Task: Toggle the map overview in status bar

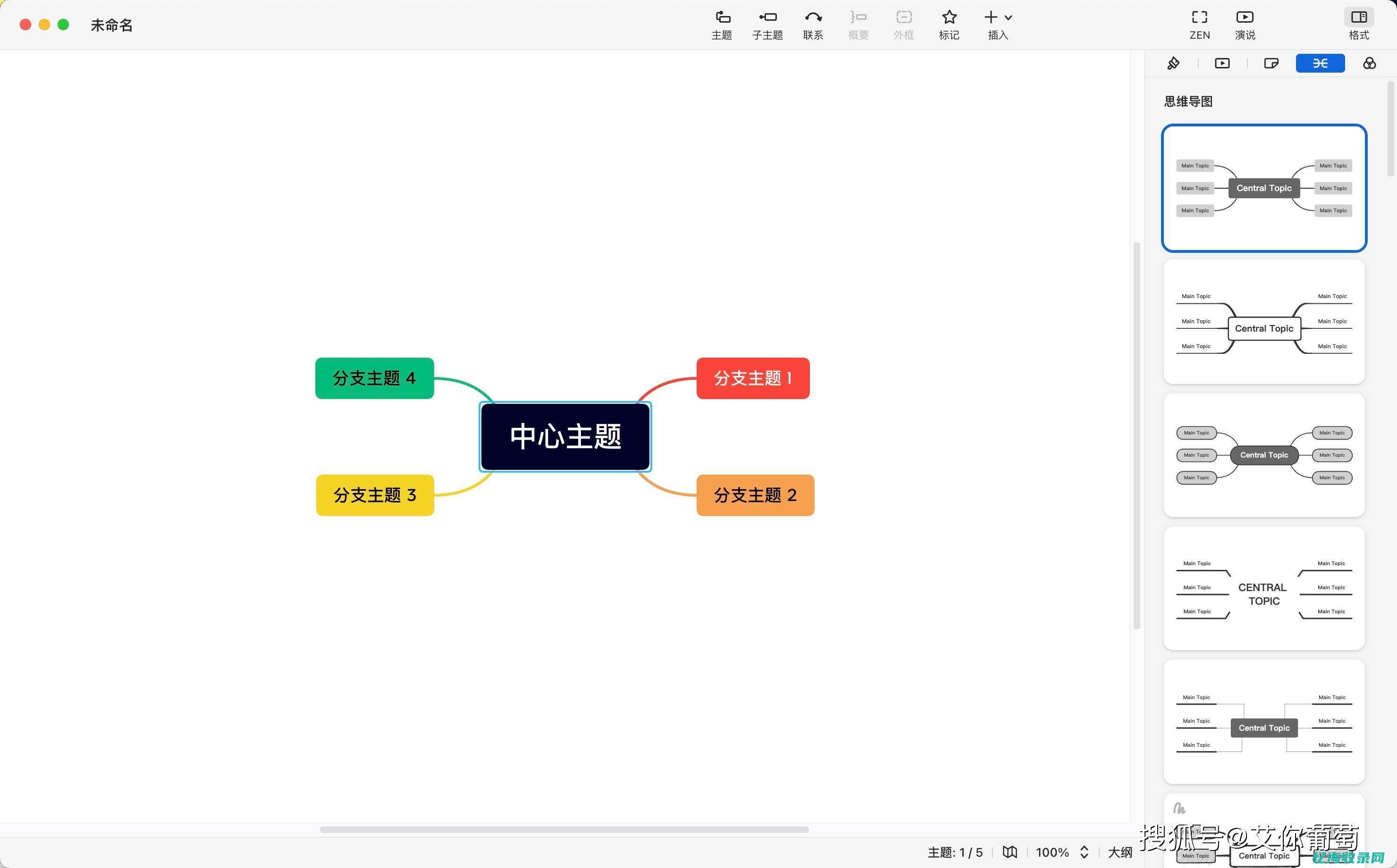Action: (x=1010, y=852)
